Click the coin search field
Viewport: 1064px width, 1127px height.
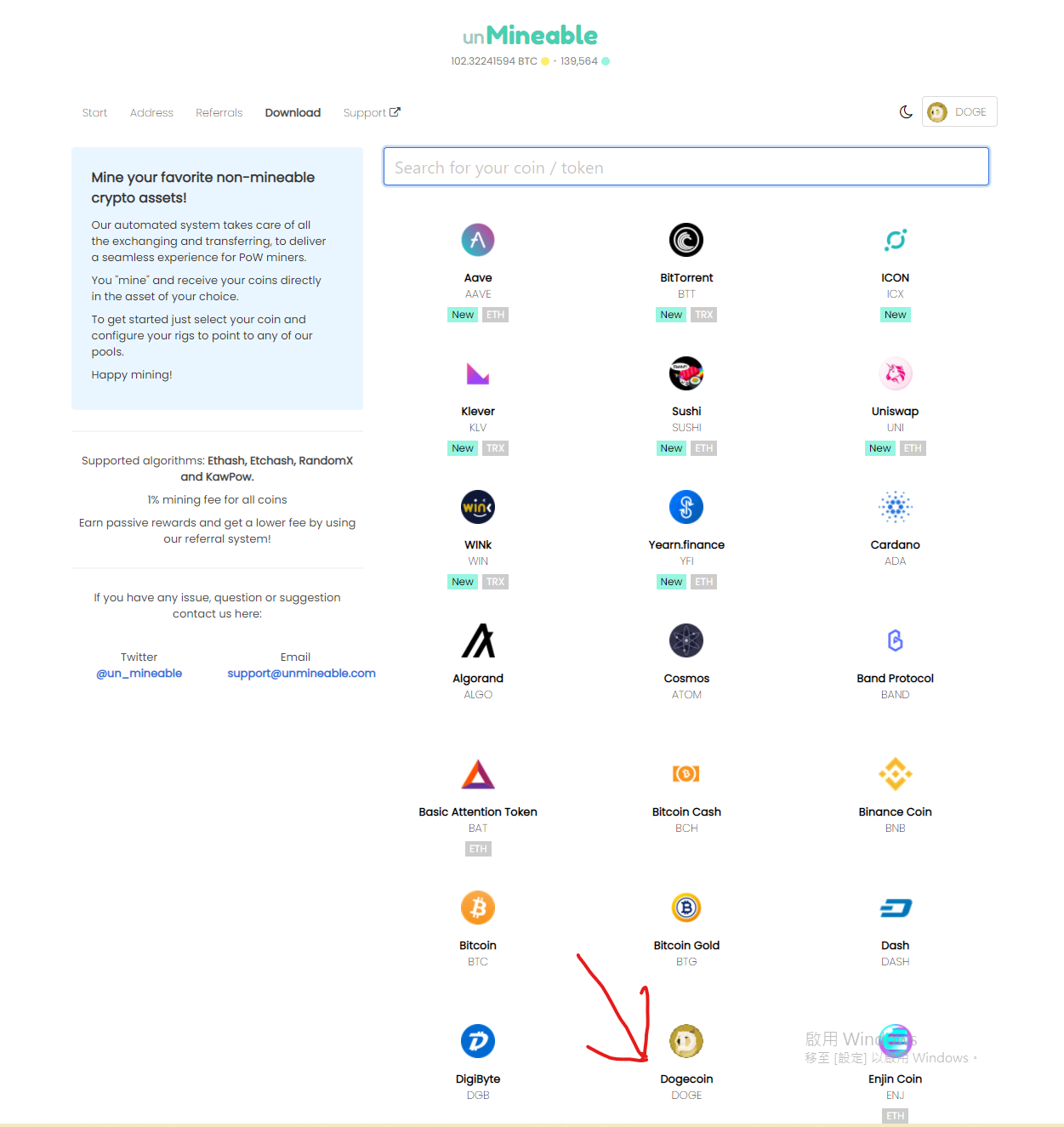[686, 167]
